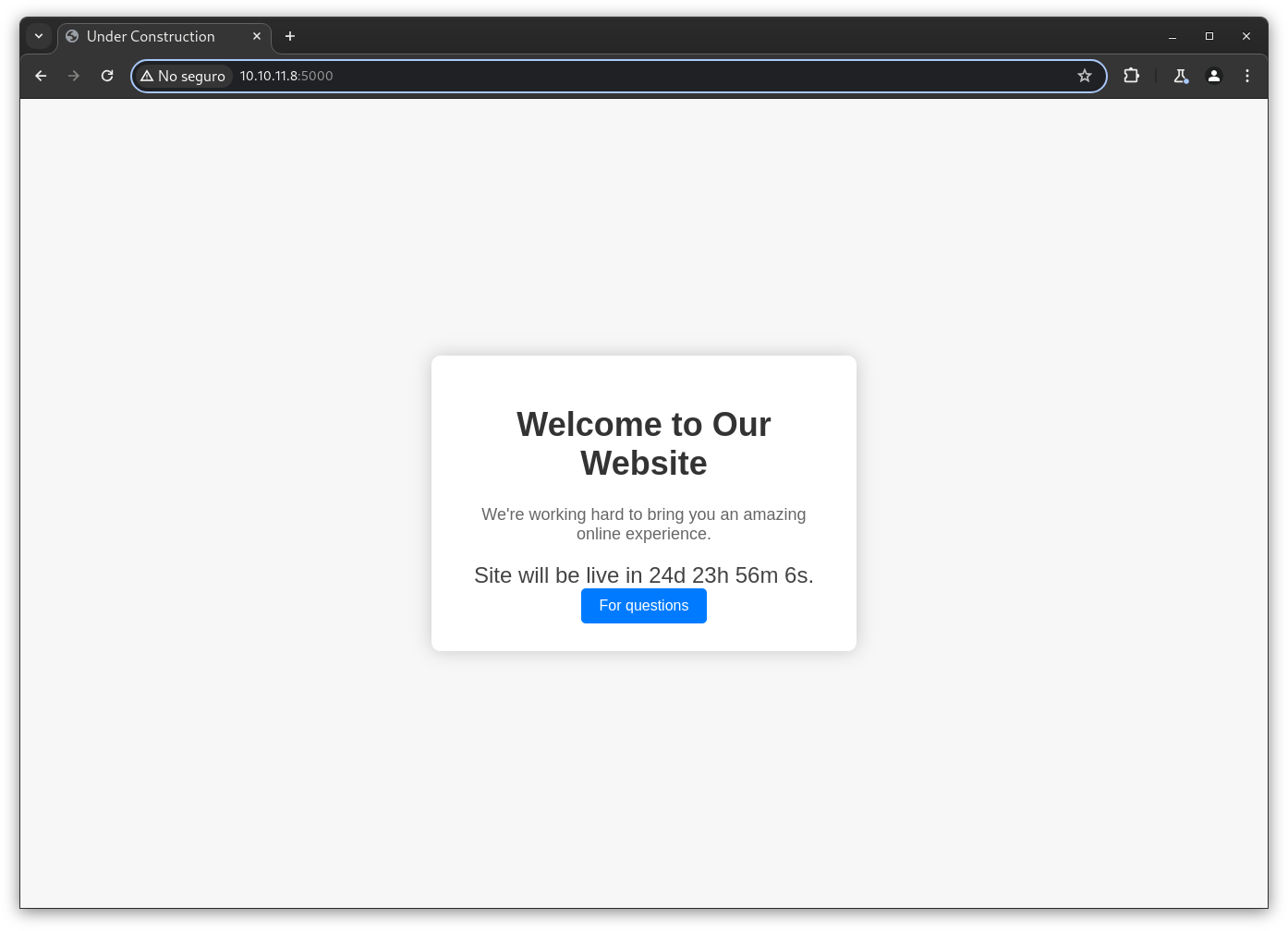The image size is (1288, 931).
Task: Bookmark this page with the star icon
Action: pos(1085,76)
